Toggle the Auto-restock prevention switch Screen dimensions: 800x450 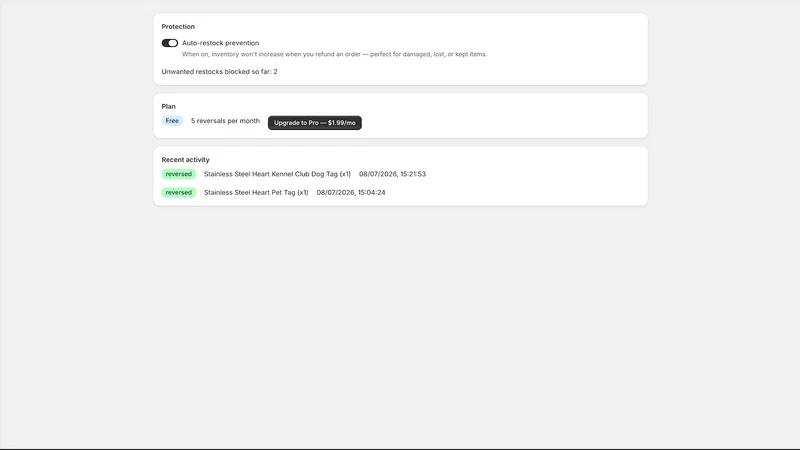coord(170,43)
